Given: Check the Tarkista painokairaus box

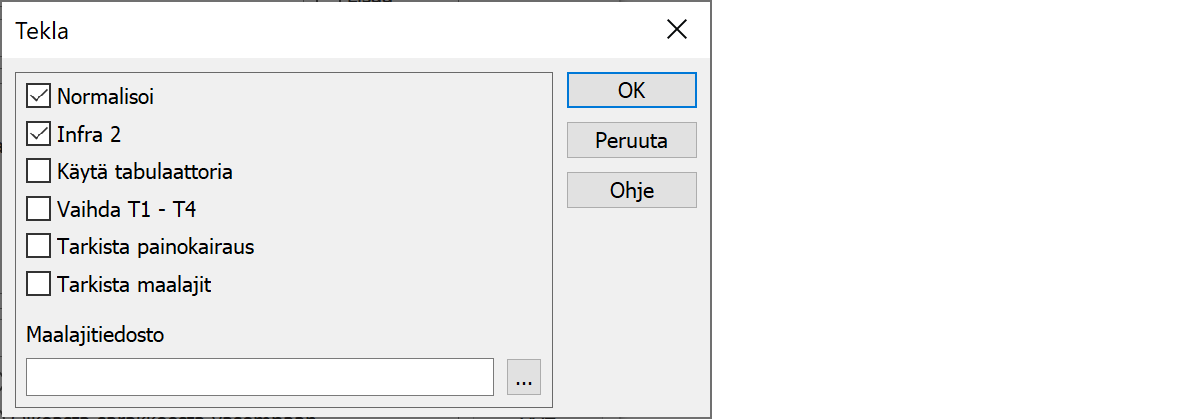Looking at the screenshot, I should click(39, 245).
